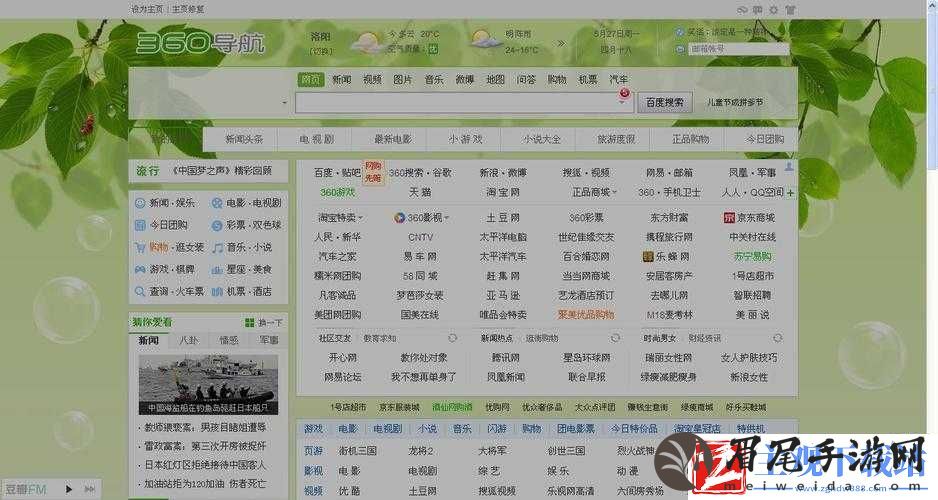The image size is (938, 500).
Task: Click the user icon at sites panel corner
Action: (x=789, y=167)
